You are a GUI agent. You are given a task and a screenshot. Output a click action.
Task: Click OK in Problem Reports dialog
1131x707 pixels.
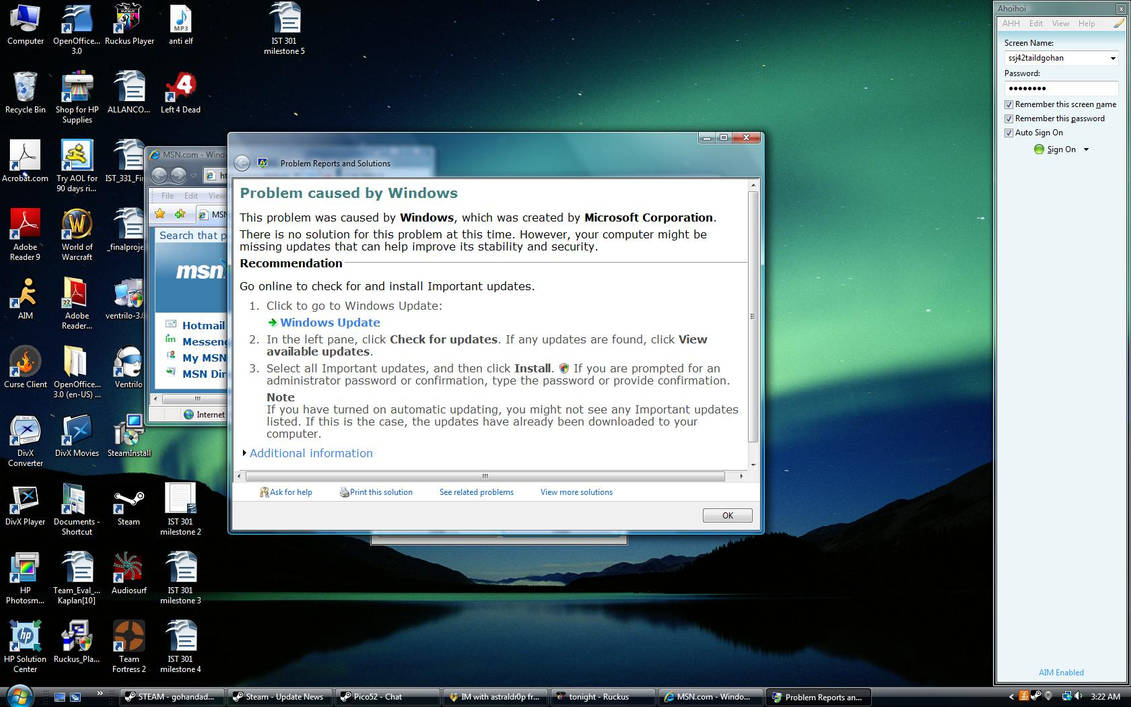tap(727, 515)
